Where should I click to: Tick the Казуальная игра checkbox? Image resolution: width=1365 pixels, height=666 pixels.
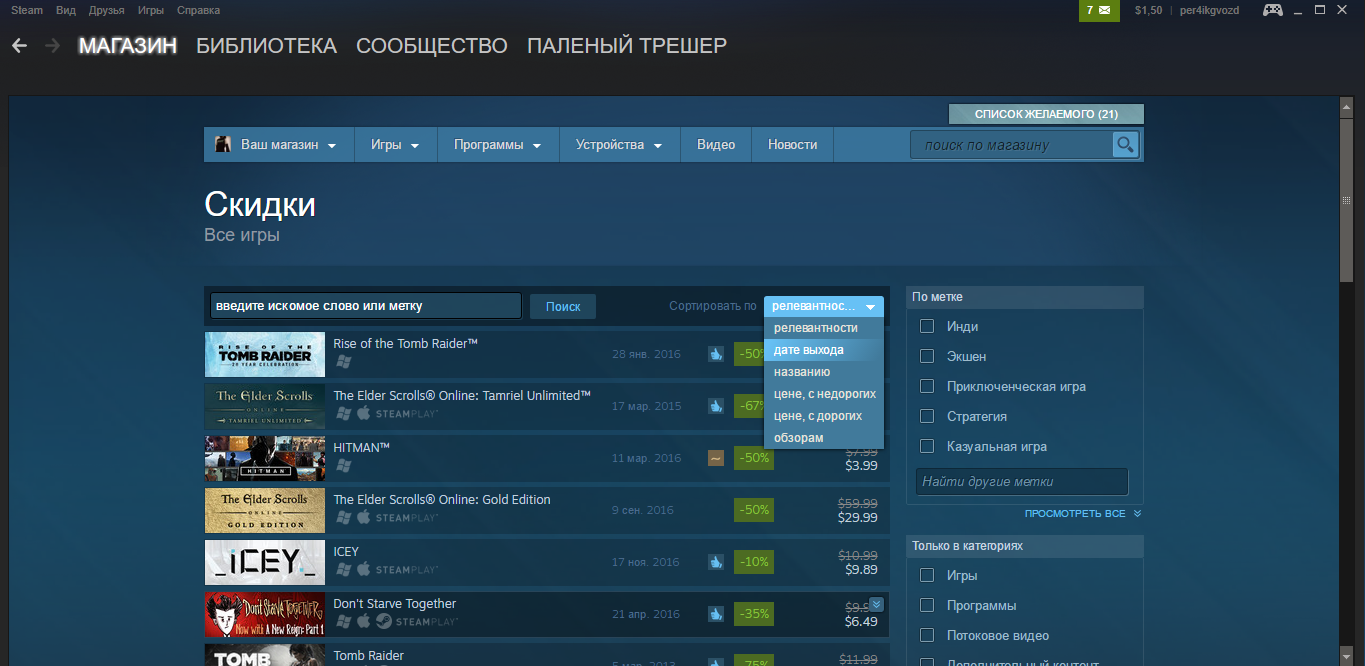(927, 446)
